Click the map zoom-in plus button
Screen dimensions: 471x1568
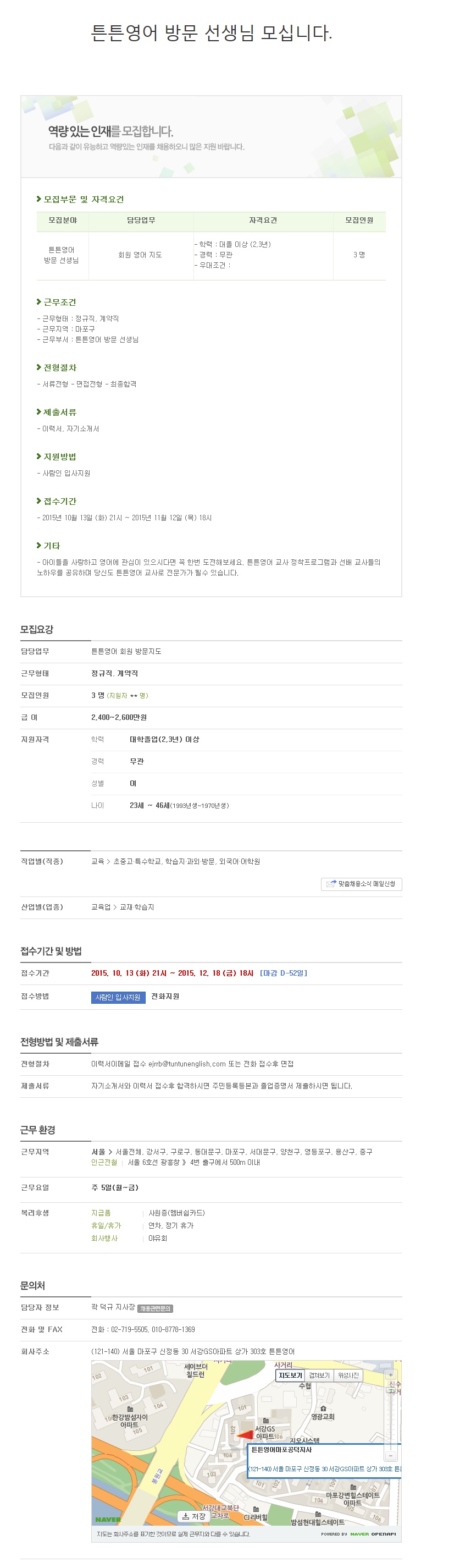coord(390,1374)
